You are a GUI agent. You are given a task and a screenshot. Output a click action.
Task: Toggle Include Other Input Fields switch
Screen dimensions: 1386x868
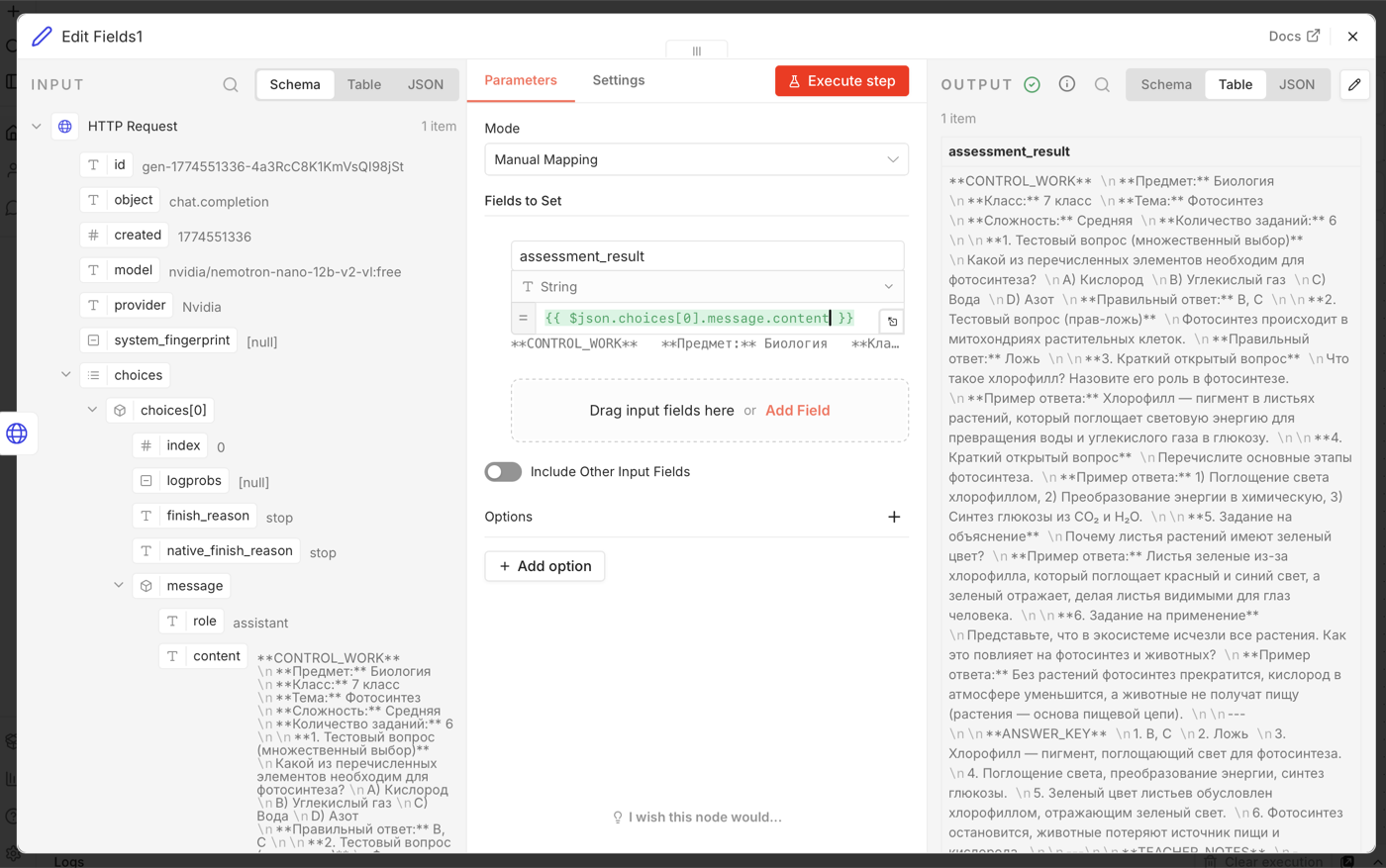coord(503,472)
